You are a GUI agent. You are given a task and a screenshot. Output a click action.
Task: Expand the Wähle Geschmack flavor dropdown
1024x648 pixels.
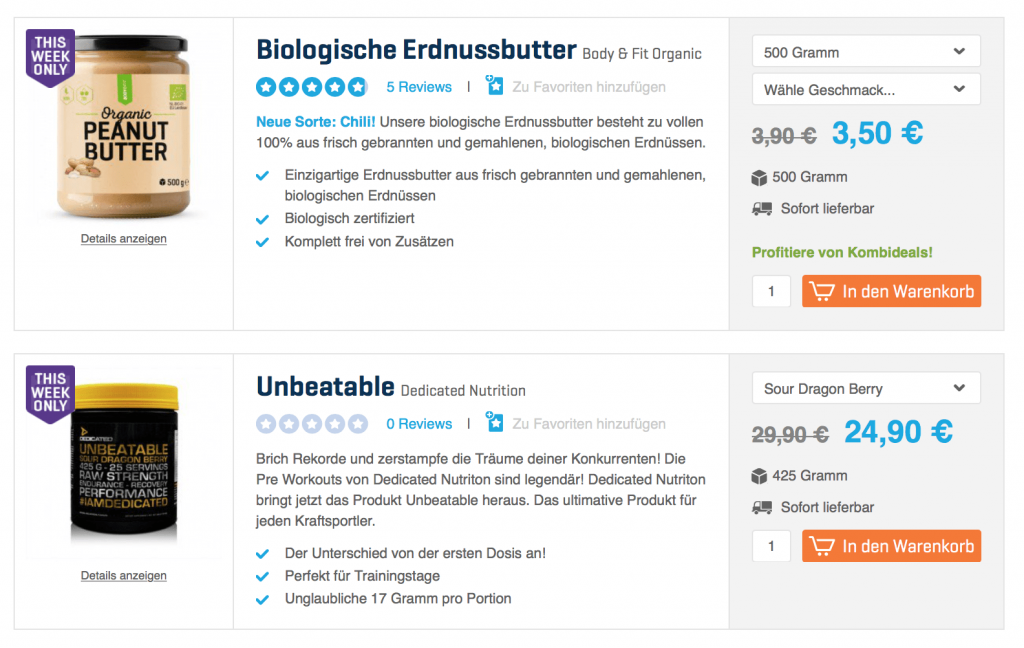point(865,90)
